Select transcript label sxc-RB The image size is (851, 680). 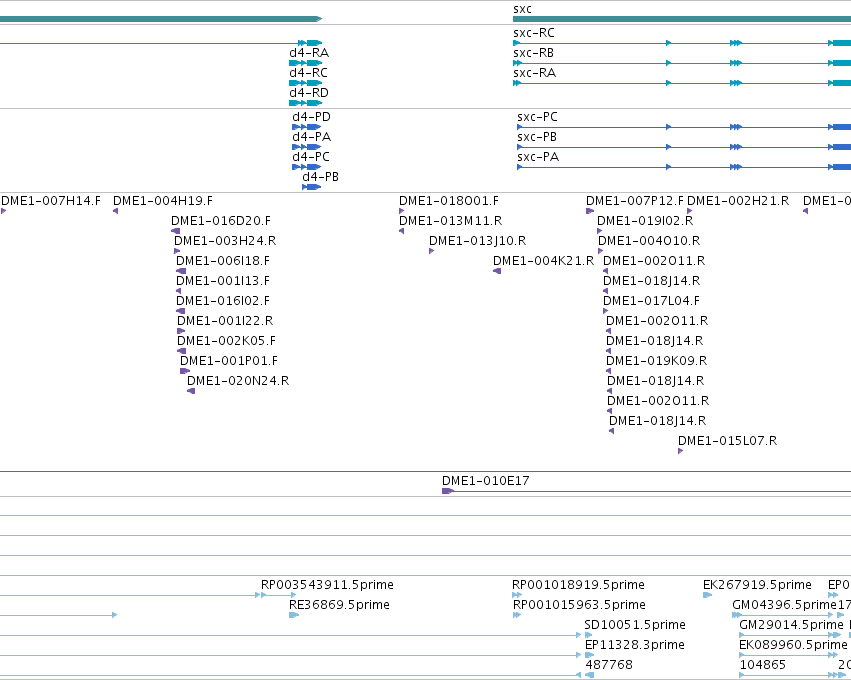pos(534,53)
